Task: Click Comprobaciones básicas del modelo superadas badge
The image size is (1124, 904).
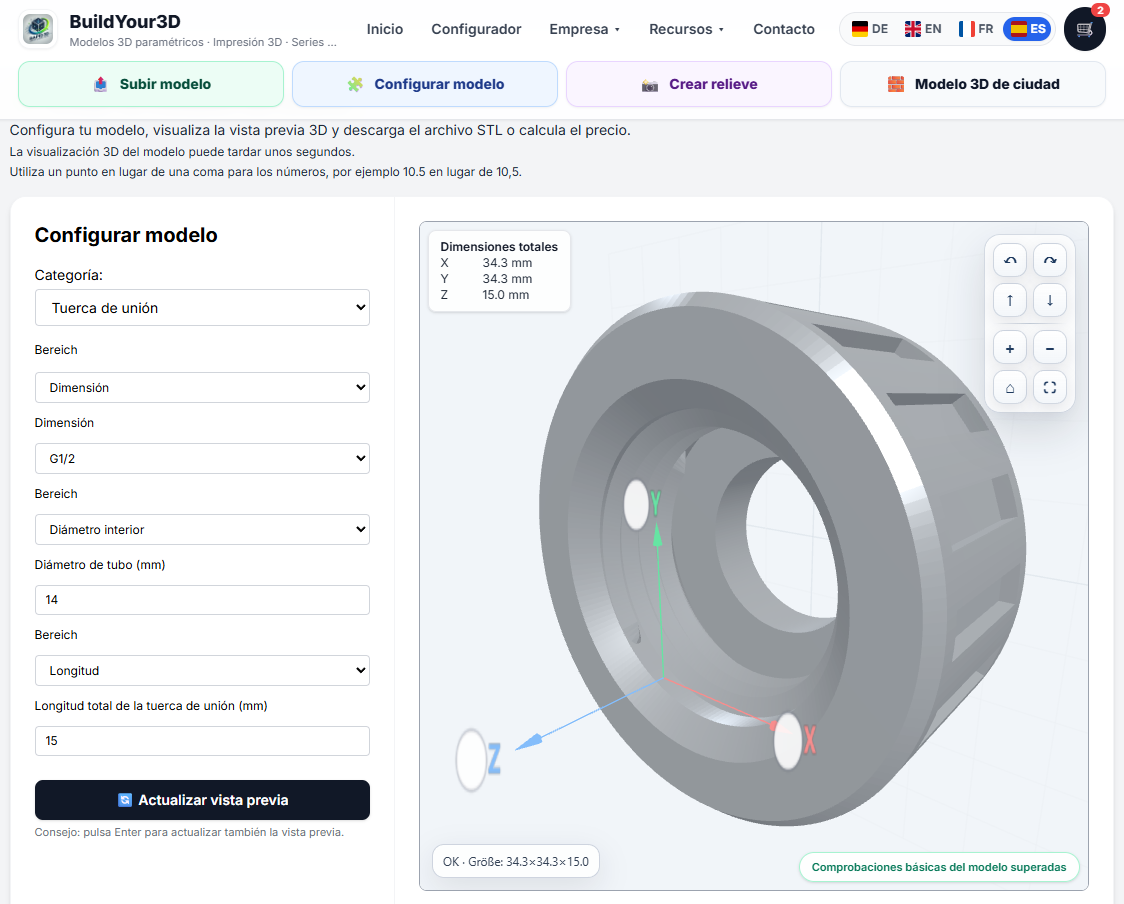Action: [939, 867]
